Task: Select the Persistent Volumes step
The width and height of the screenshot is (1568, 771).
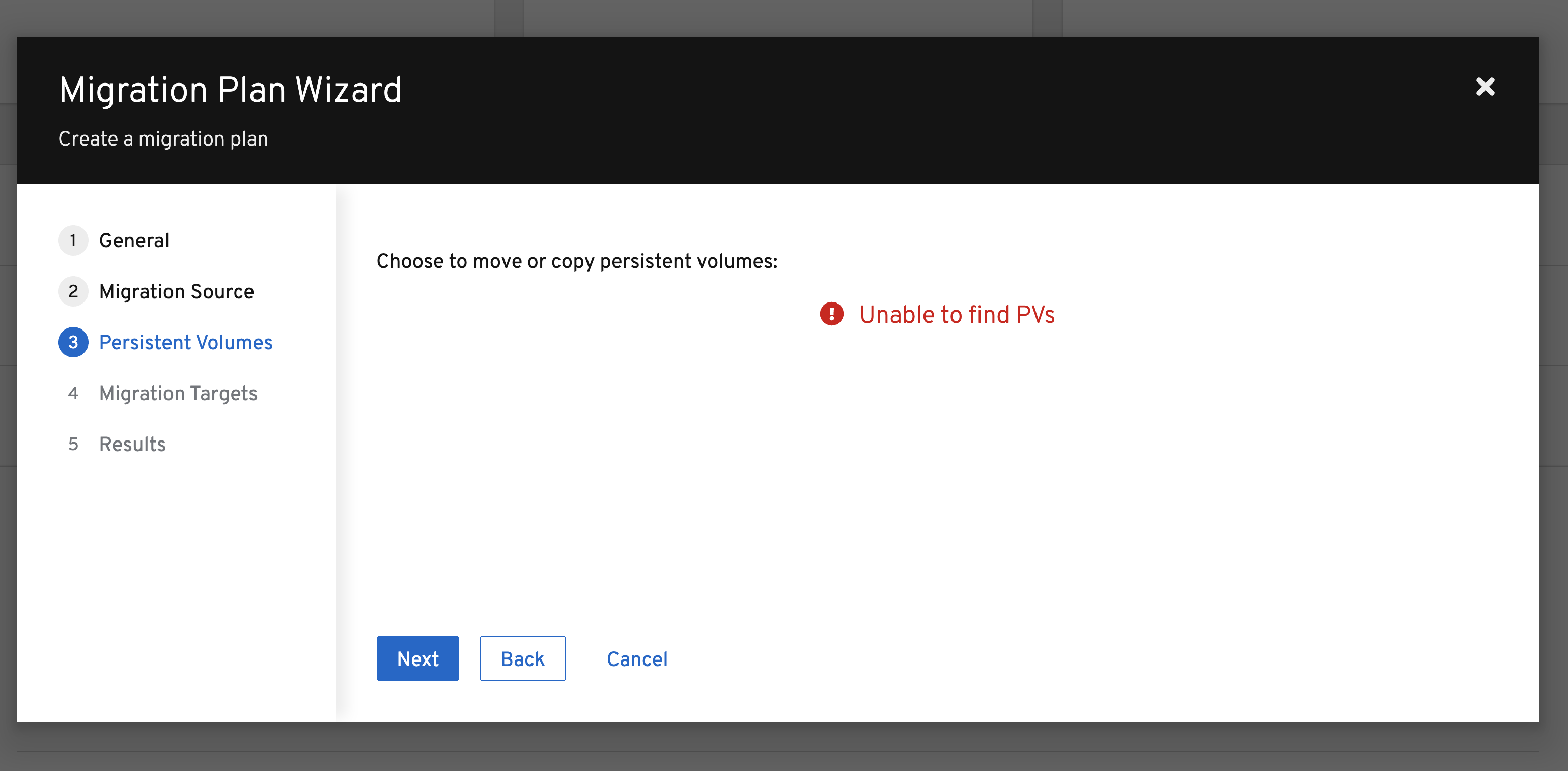Action: click(186, 342)
